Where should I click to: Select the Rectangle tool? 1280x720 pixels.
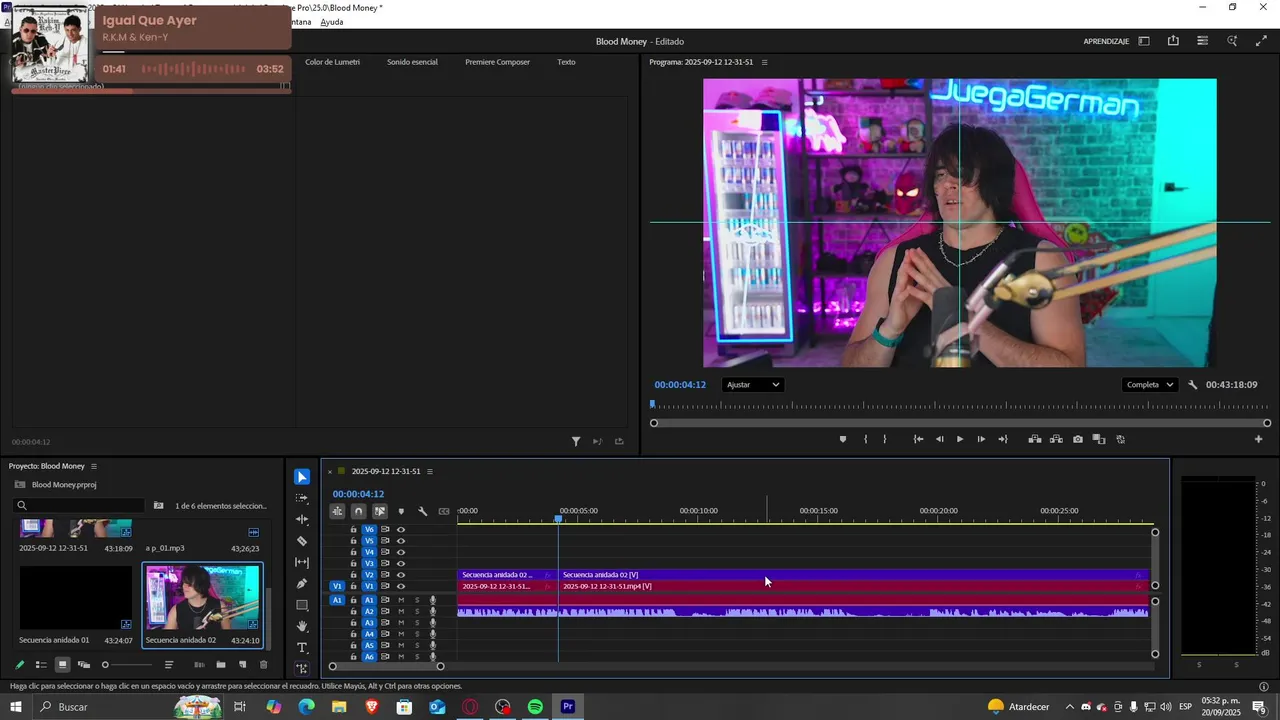pyautogui.click(x=302, y=605)
